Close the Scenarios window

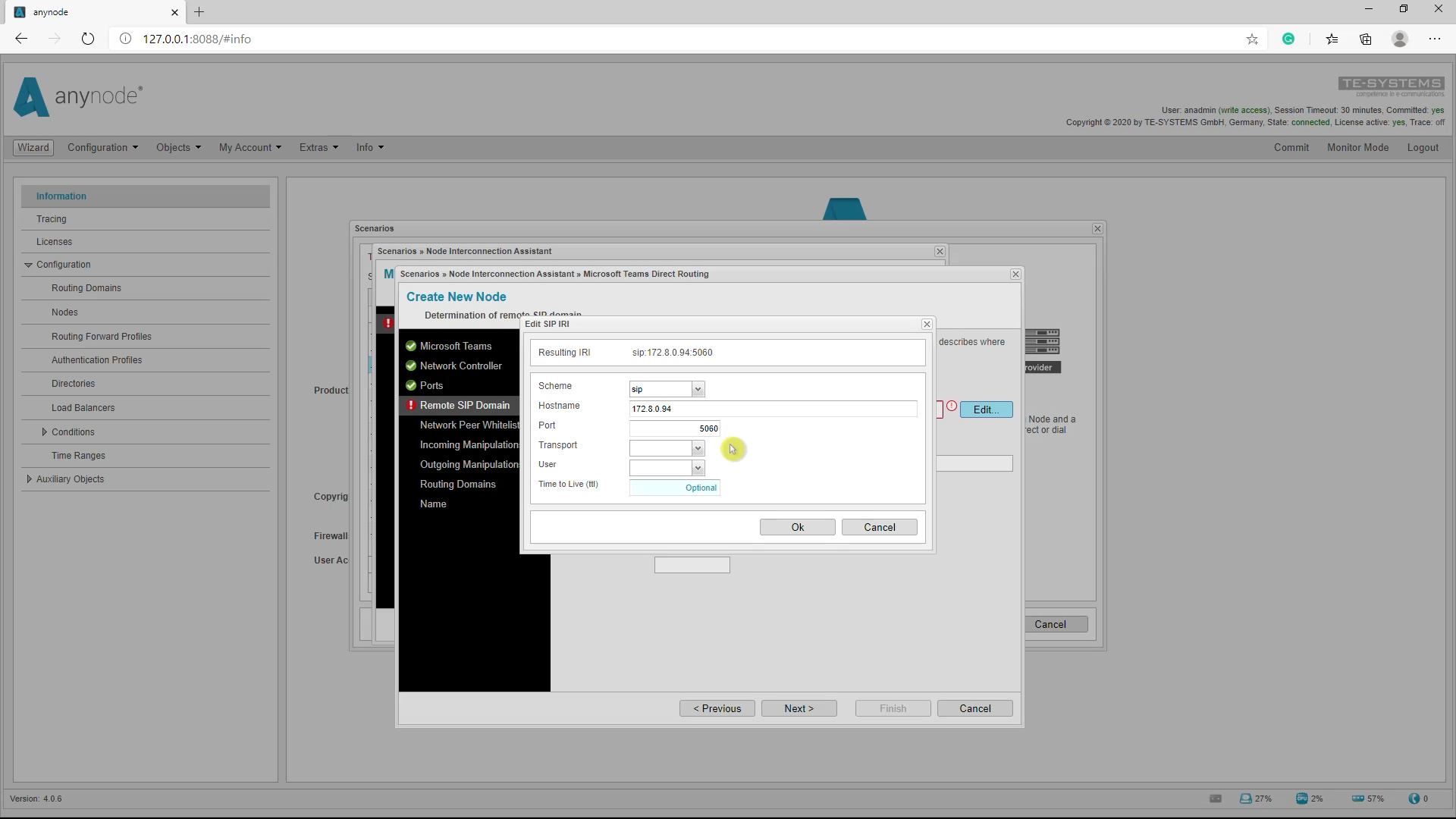[x=1097, y=228]
